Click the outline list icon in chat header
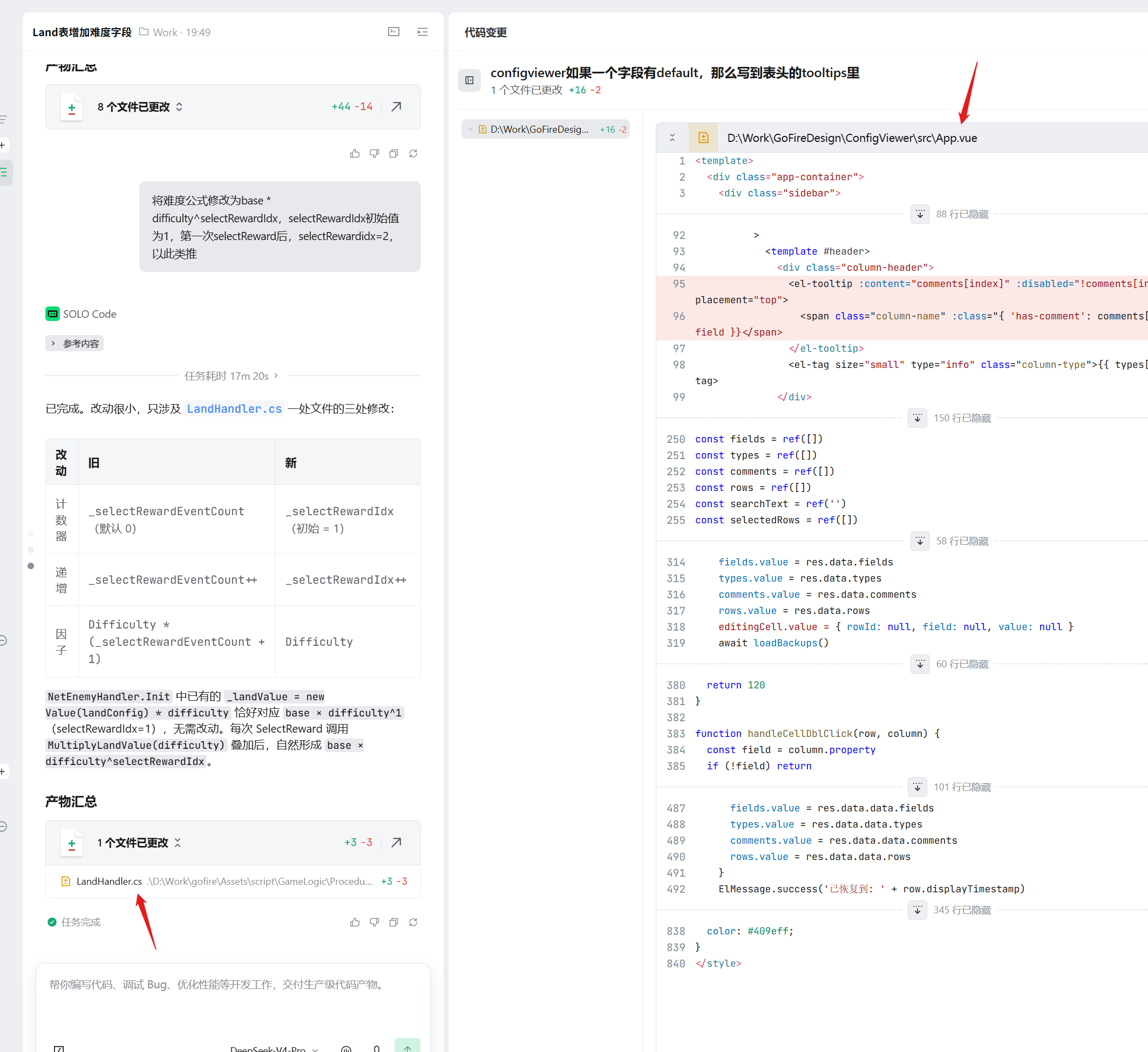 423,32
